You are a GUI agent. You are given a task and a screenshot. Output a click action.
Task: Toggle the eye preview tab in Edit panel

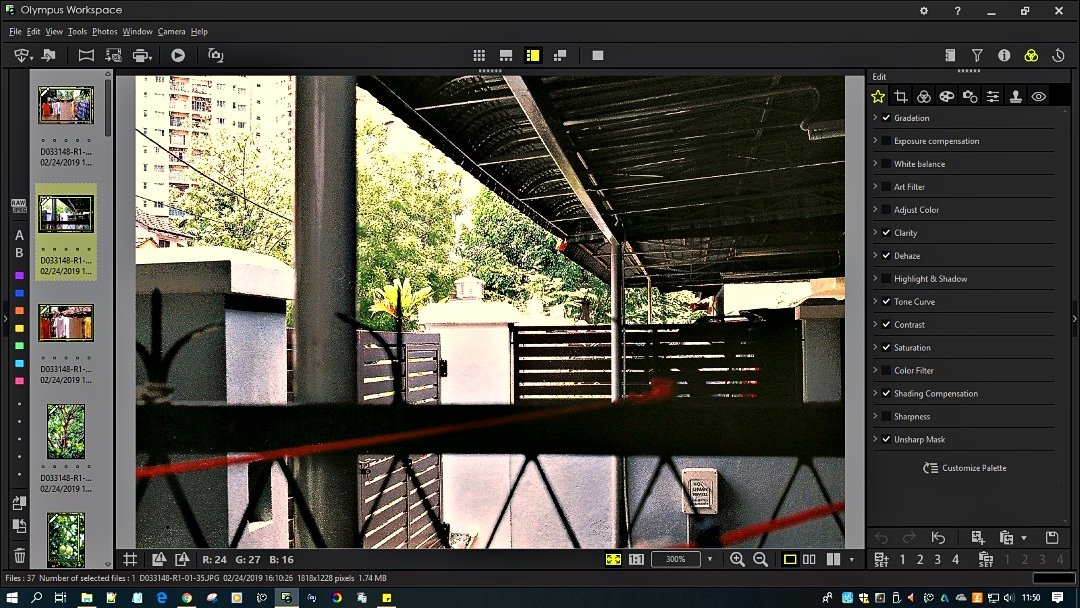[x=1039, y=96]
